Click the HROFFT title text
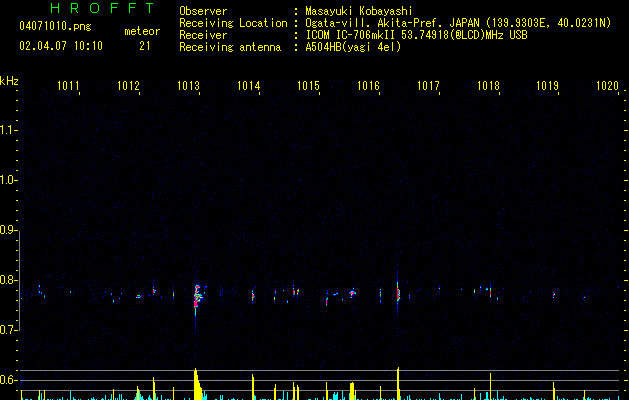Image resolution: width=629 pixels, height=400 pixels. click(102, 8)
